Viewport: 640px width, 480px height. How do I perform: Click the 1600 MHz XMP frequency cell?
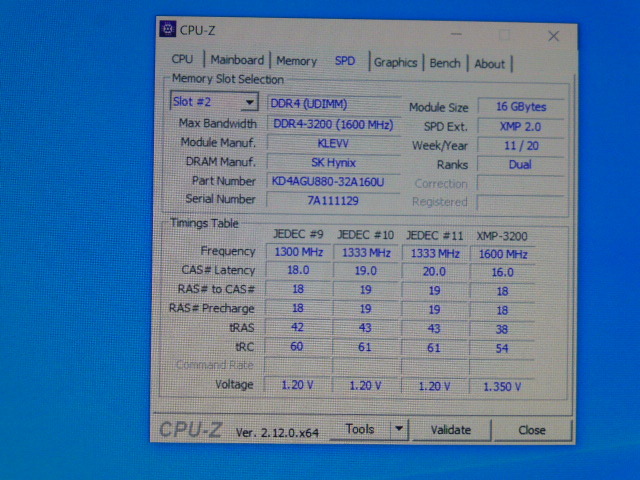(503, 254)
